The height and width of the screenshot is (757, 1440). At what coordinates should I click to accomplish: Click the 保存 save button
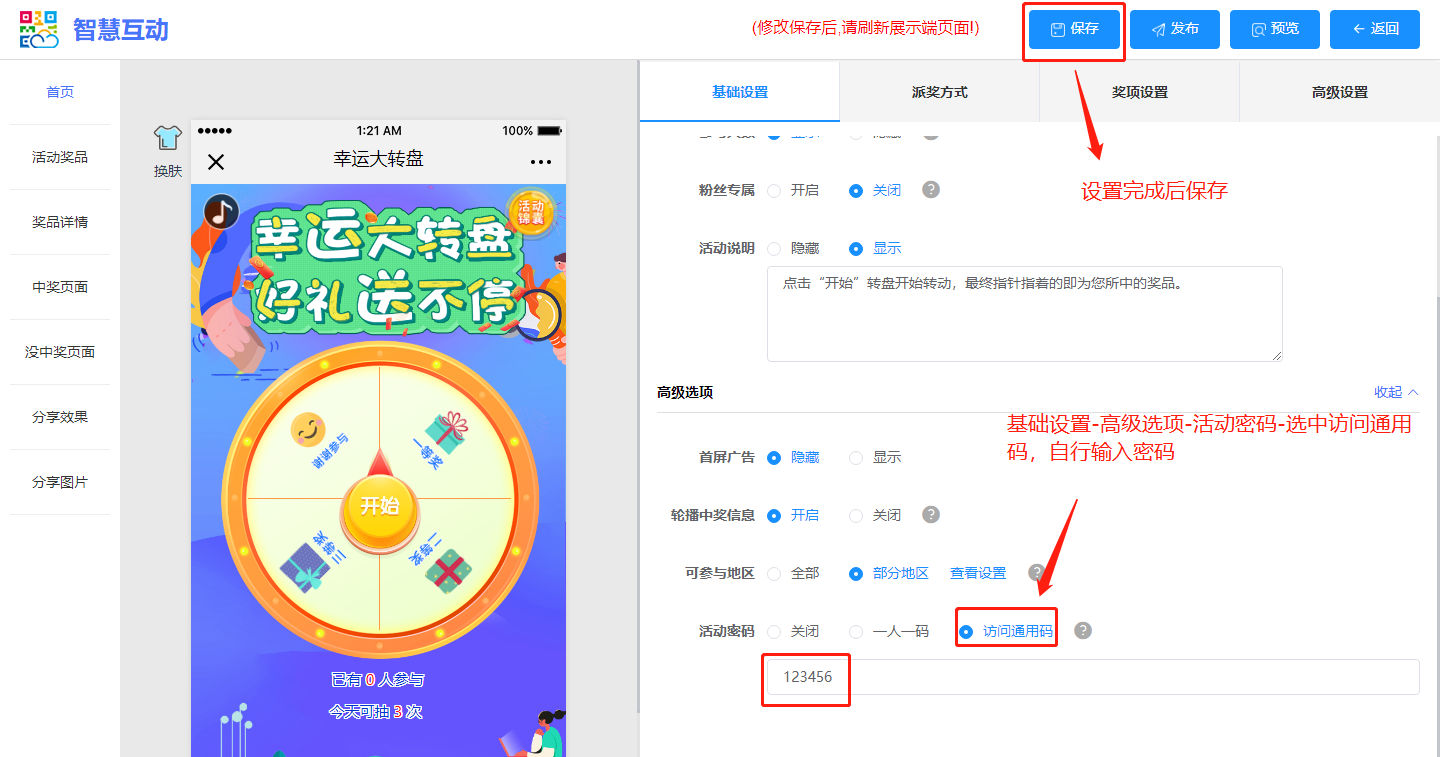pos(1075,29)
